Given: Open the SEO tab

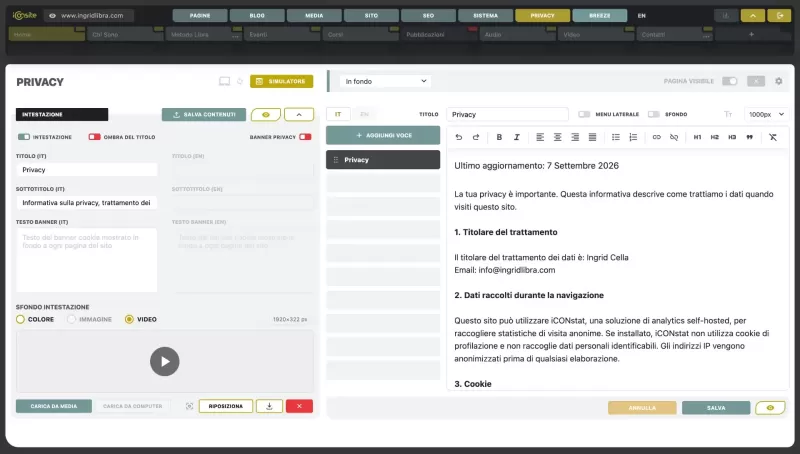Looking at the screenshot, I should [429, 16].
